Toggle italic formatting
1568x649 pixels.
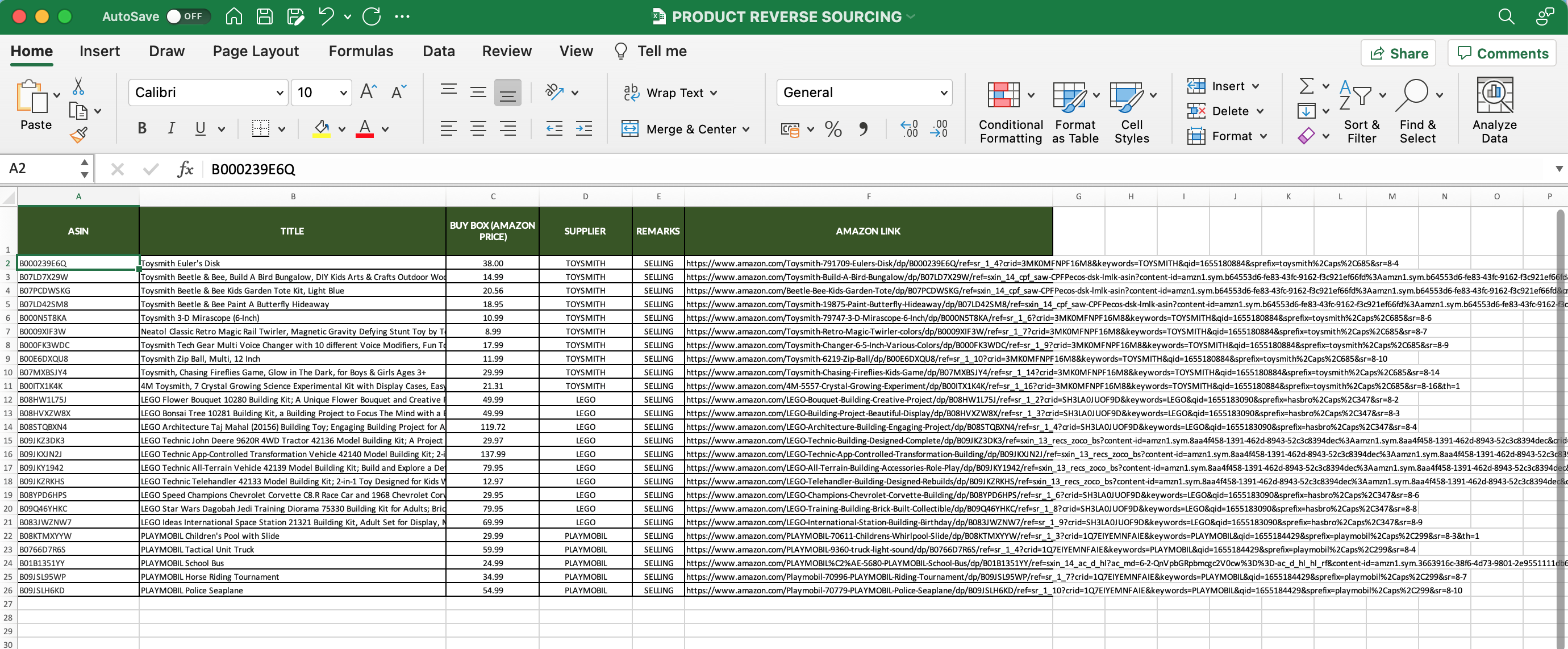(x=171, y=128)
